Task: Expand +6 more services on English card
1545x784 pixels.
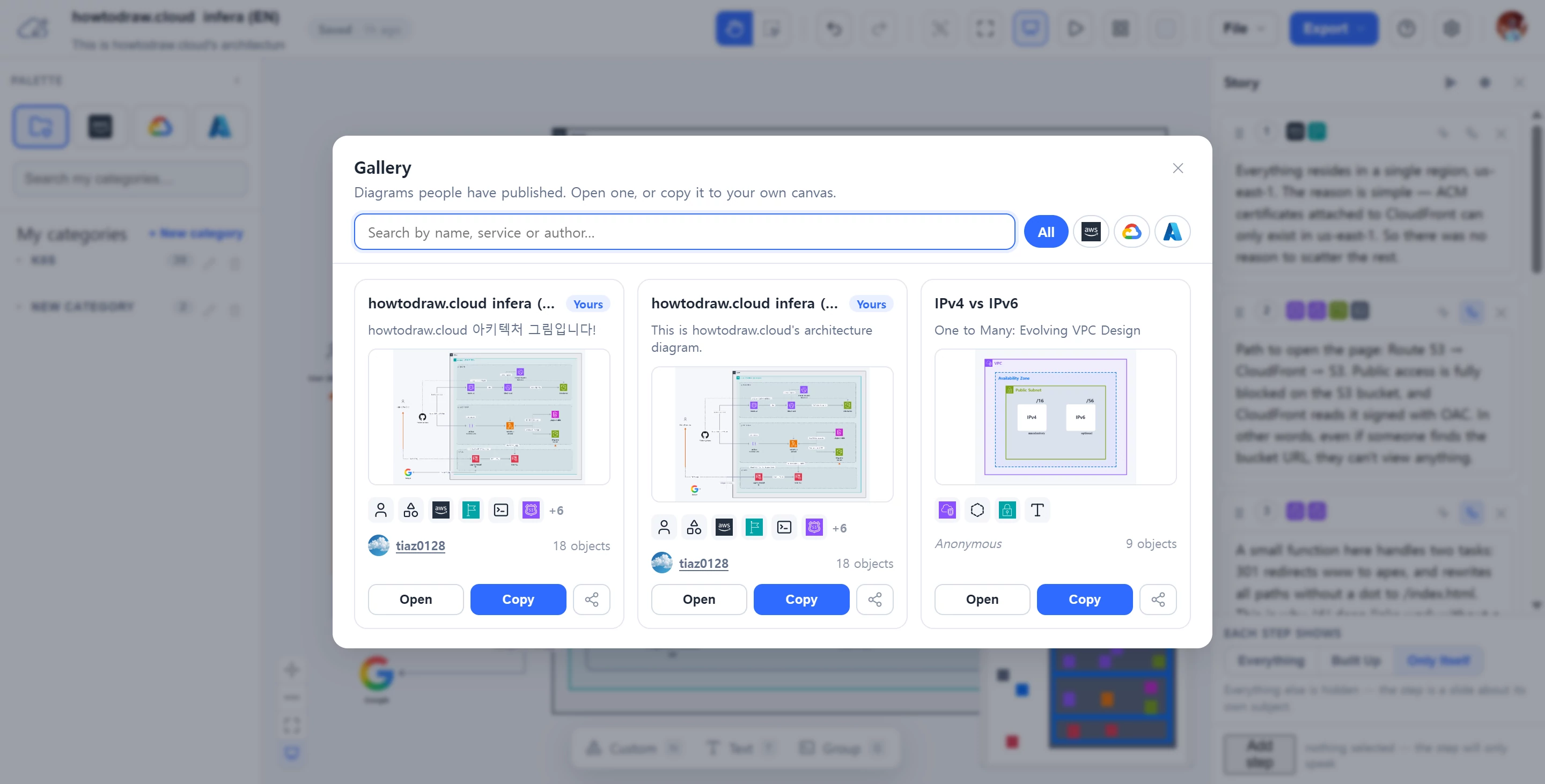Action: pyautogui.click(x=839, y=528)
